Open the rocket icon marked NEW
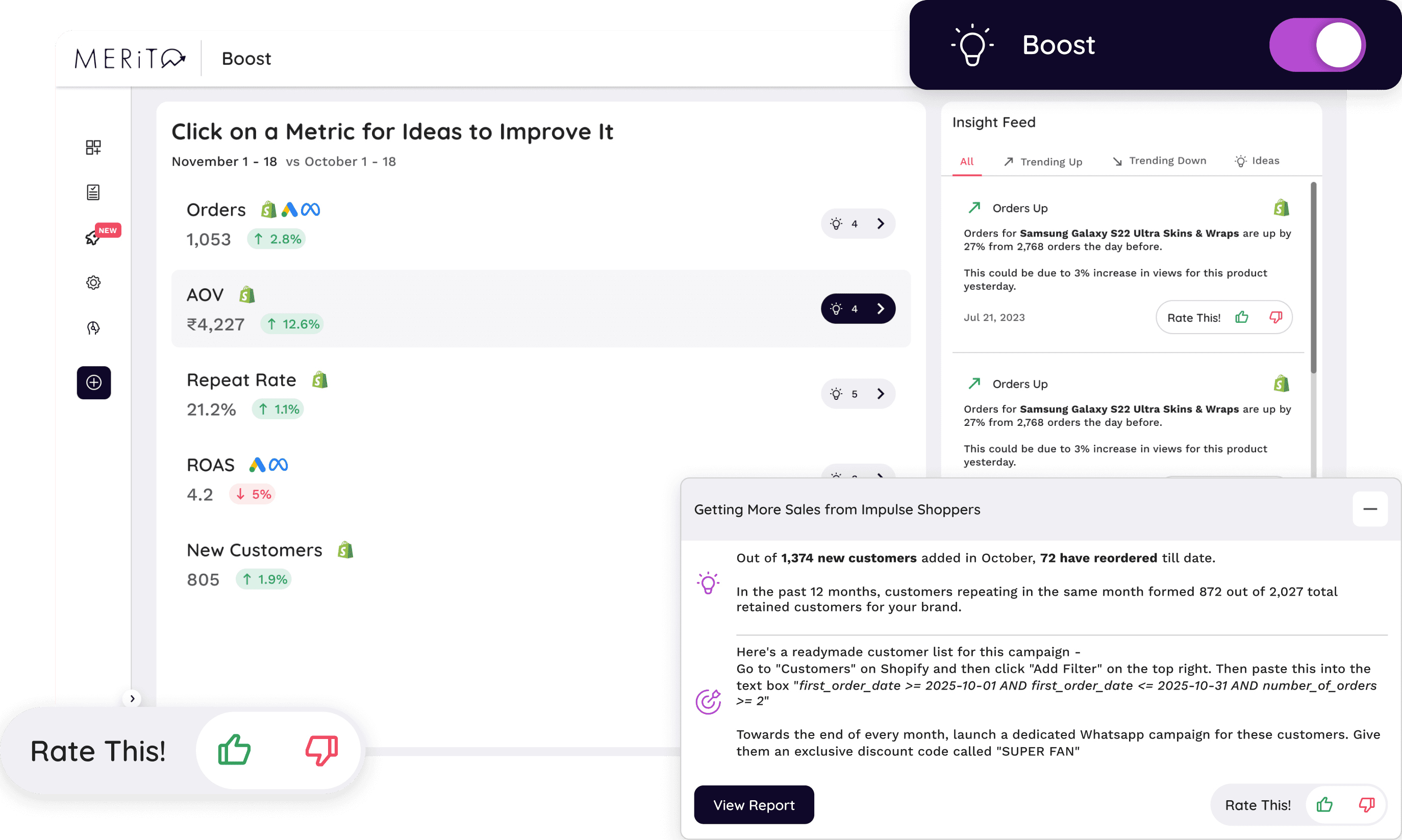The width and height of the screenshot is (1402, 840). point(92,238)
